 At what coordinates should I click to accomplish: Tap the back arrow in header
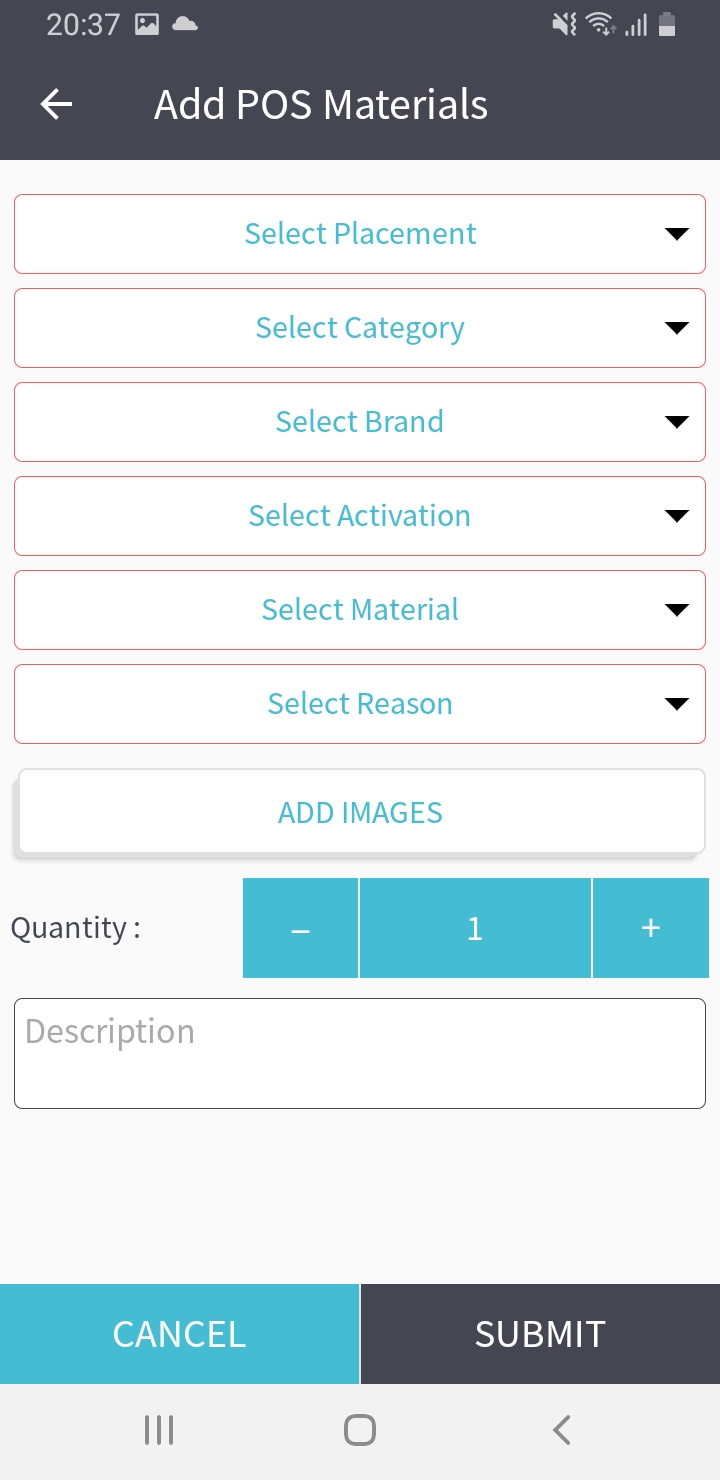coord(57,104)
